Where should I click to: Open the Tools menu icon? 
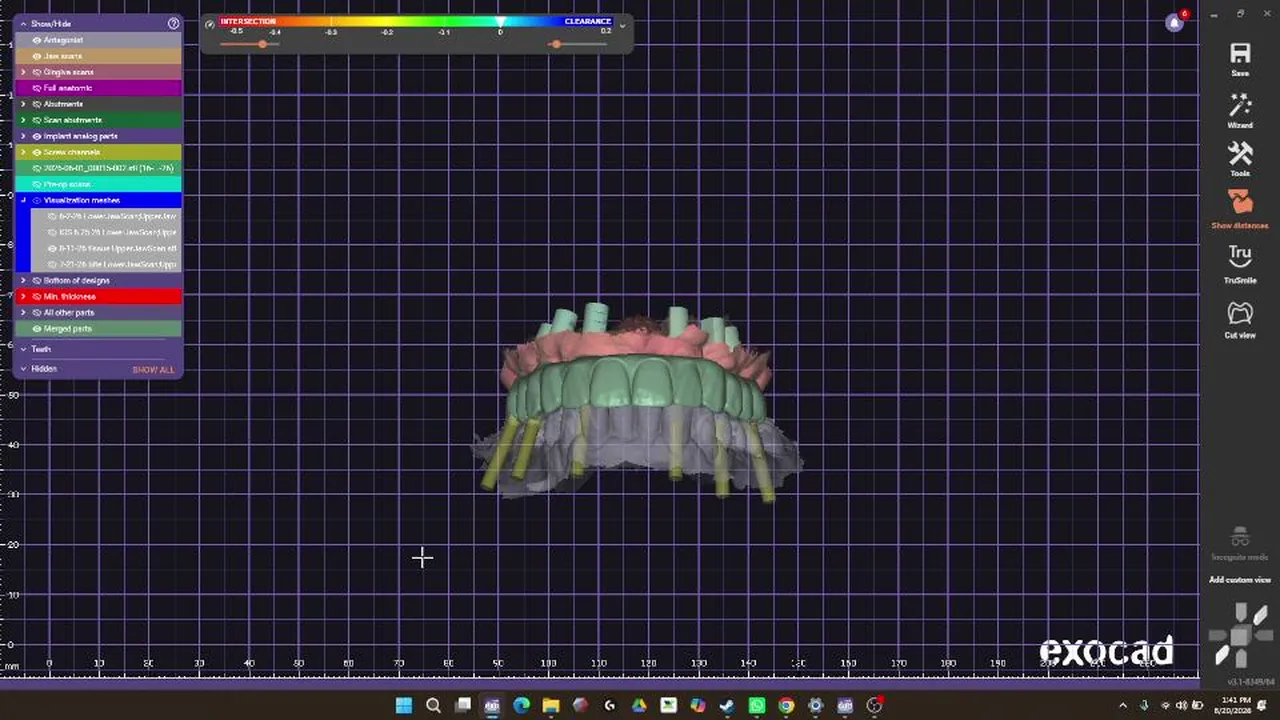1240,154
